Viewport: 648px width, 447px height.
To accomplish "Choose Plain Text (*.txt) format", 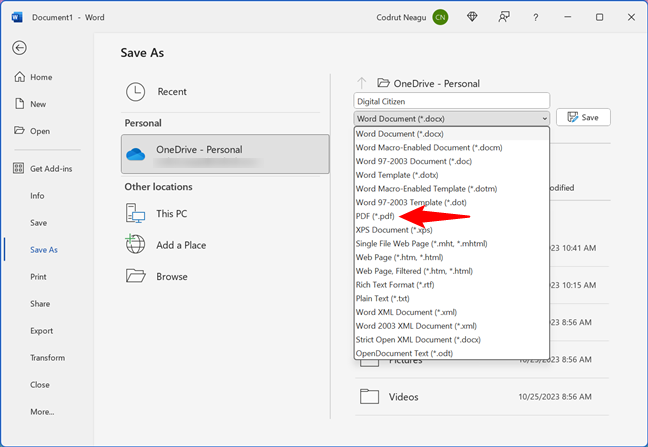I will coord(383,298).
